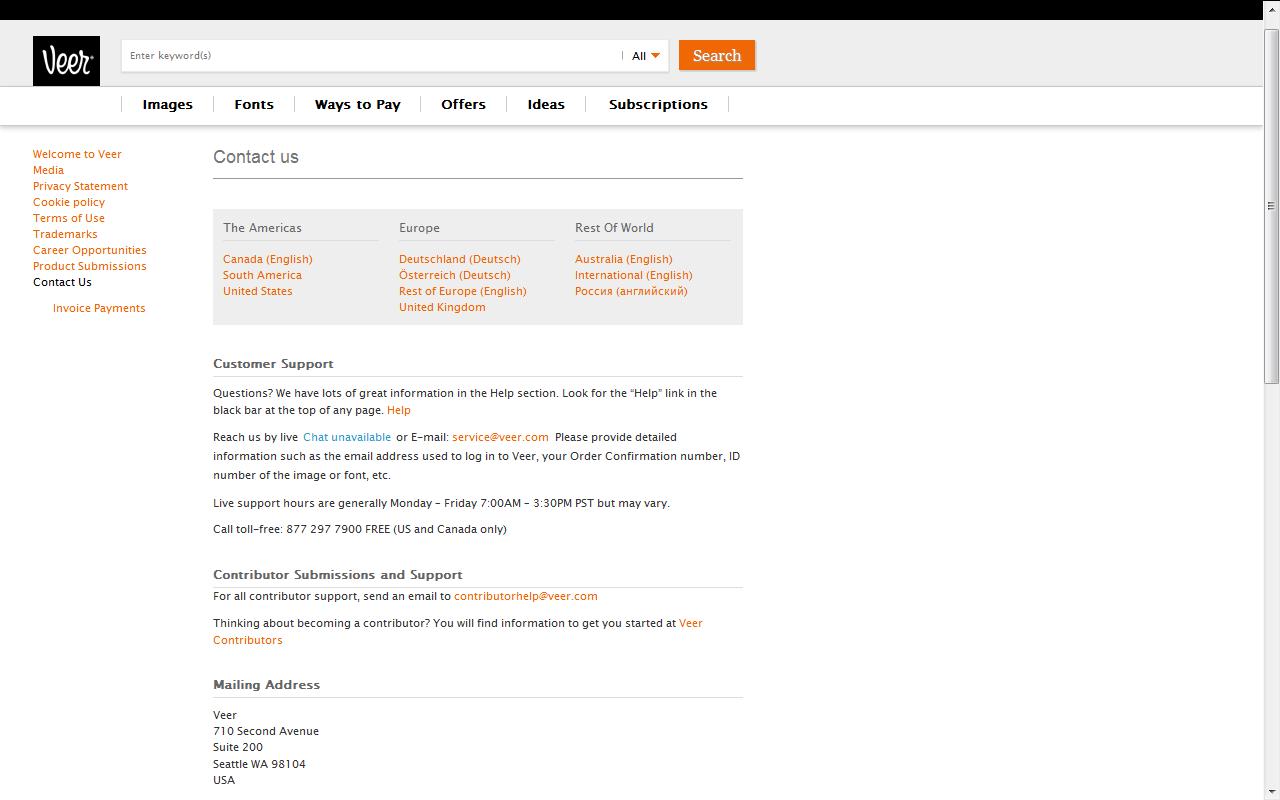This screenshot has width=1280, height=800.
Task: Open the Veer logo home link
Action: (66, 61)
